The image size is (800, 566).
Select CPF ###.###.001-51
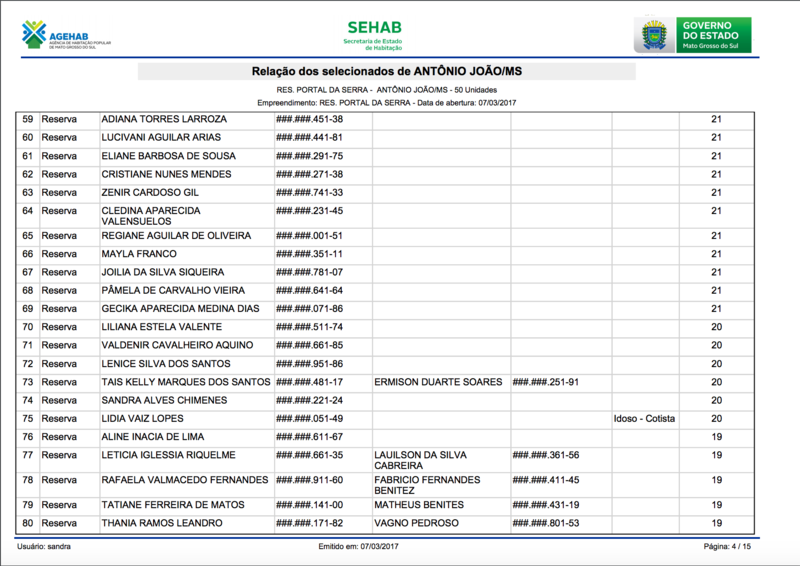(310, 236)
